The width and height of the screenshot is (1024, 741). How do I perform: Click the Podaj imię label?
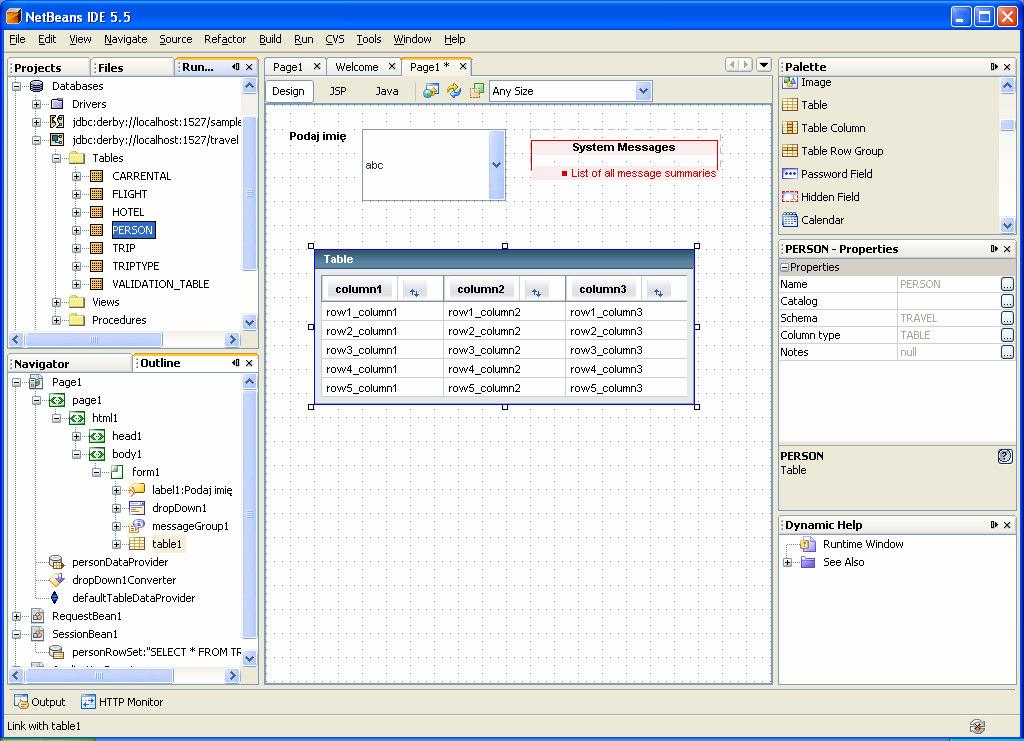pyautogui.click(x=317, y=136)
